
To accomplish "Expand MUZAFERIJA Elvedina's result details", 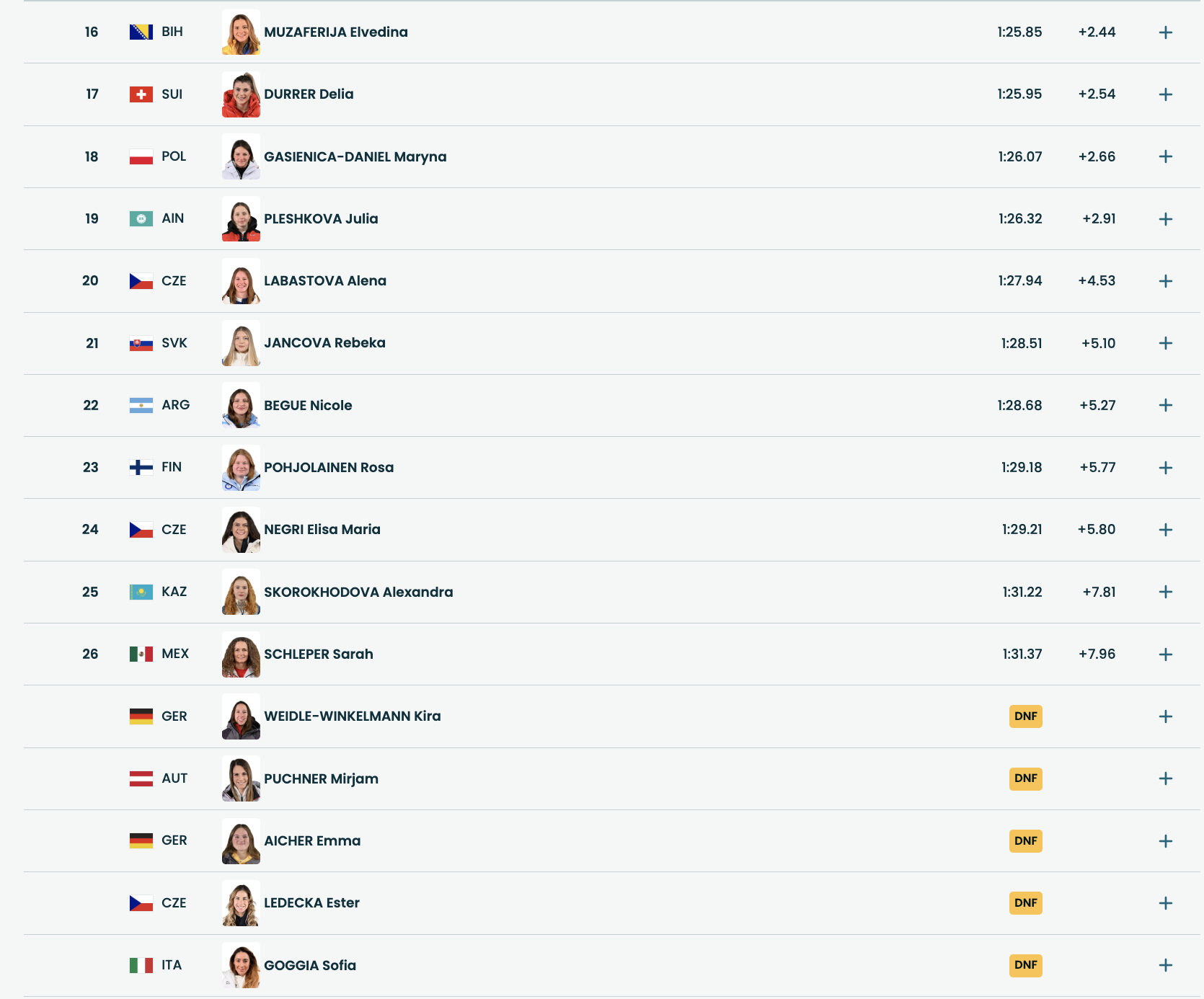I will [x=1165, y=32].
